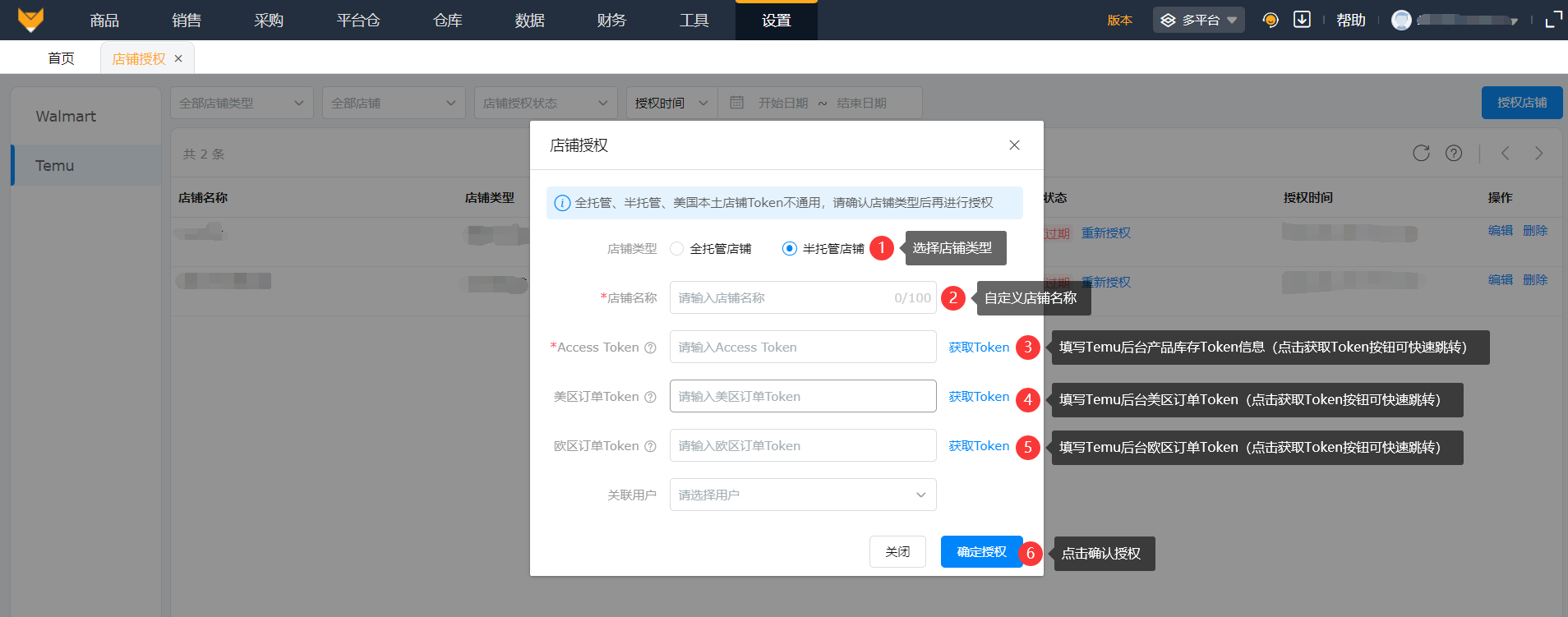1568x617 pixels.
Task: Click the 确定授权 button
Action: tap(981, 552)
